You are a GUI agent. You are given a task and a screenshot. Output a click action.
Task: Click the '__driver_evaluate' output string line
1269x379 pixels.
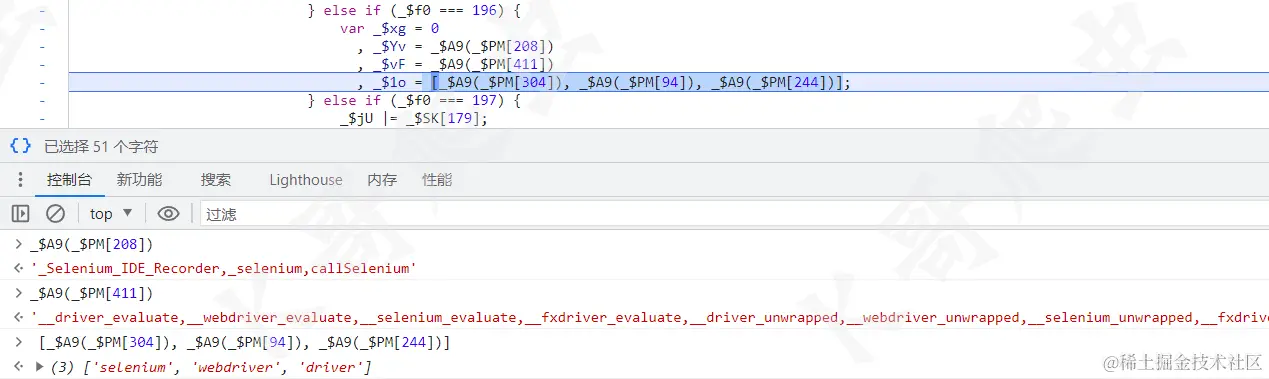pos(648,318)
